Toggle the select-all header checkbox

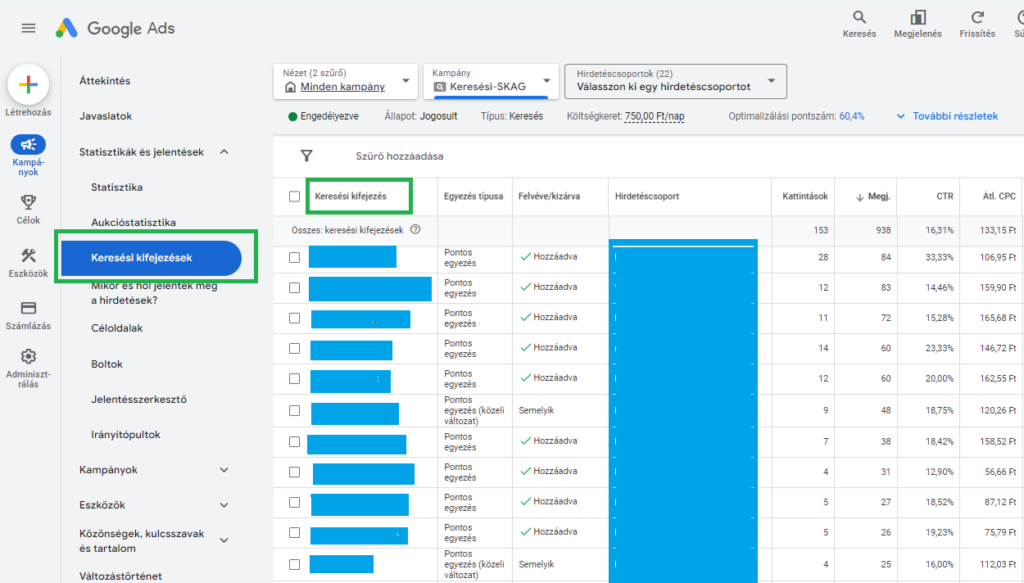294,196
